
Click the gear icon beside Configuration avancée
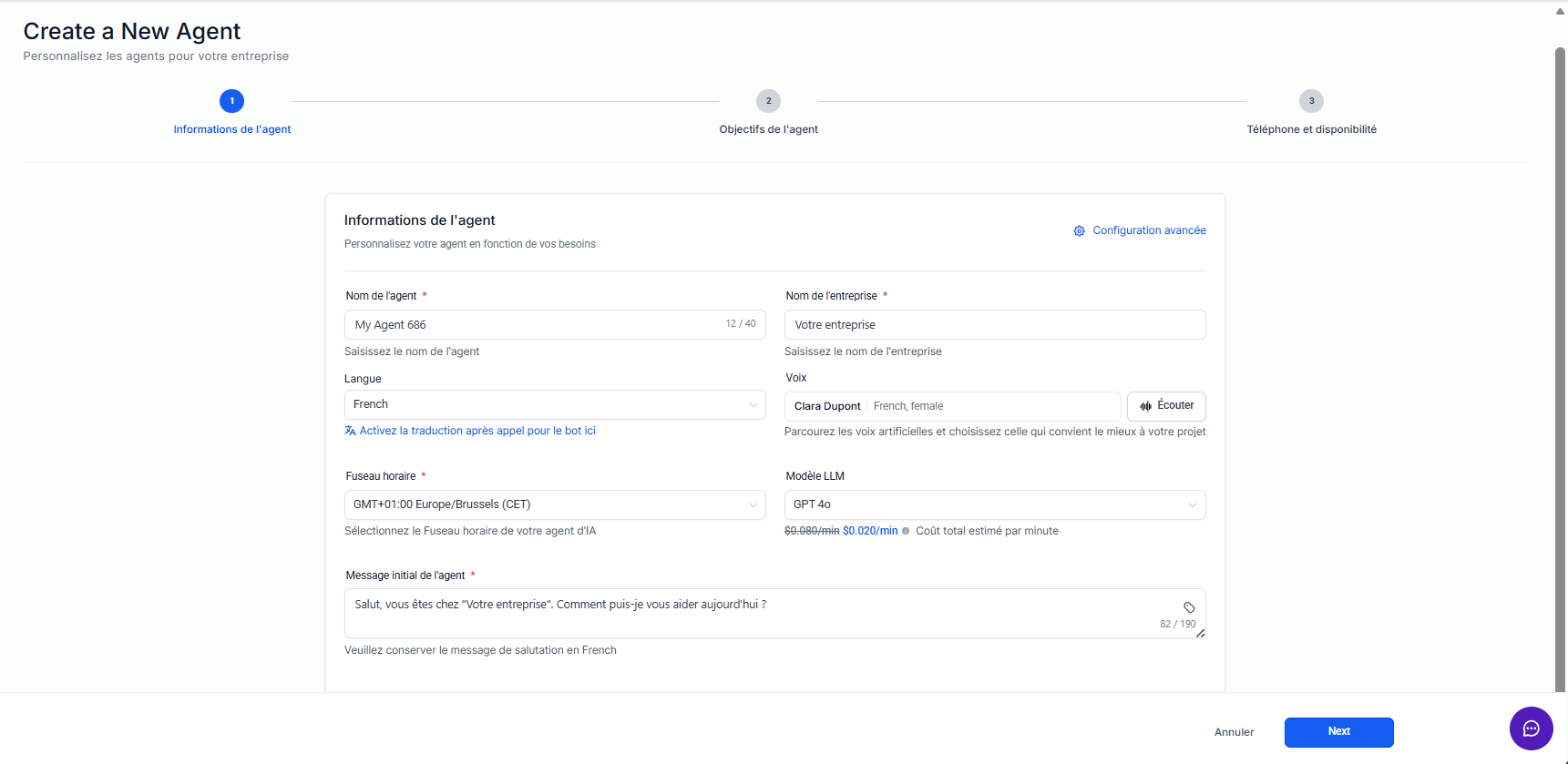(1079, 231)
